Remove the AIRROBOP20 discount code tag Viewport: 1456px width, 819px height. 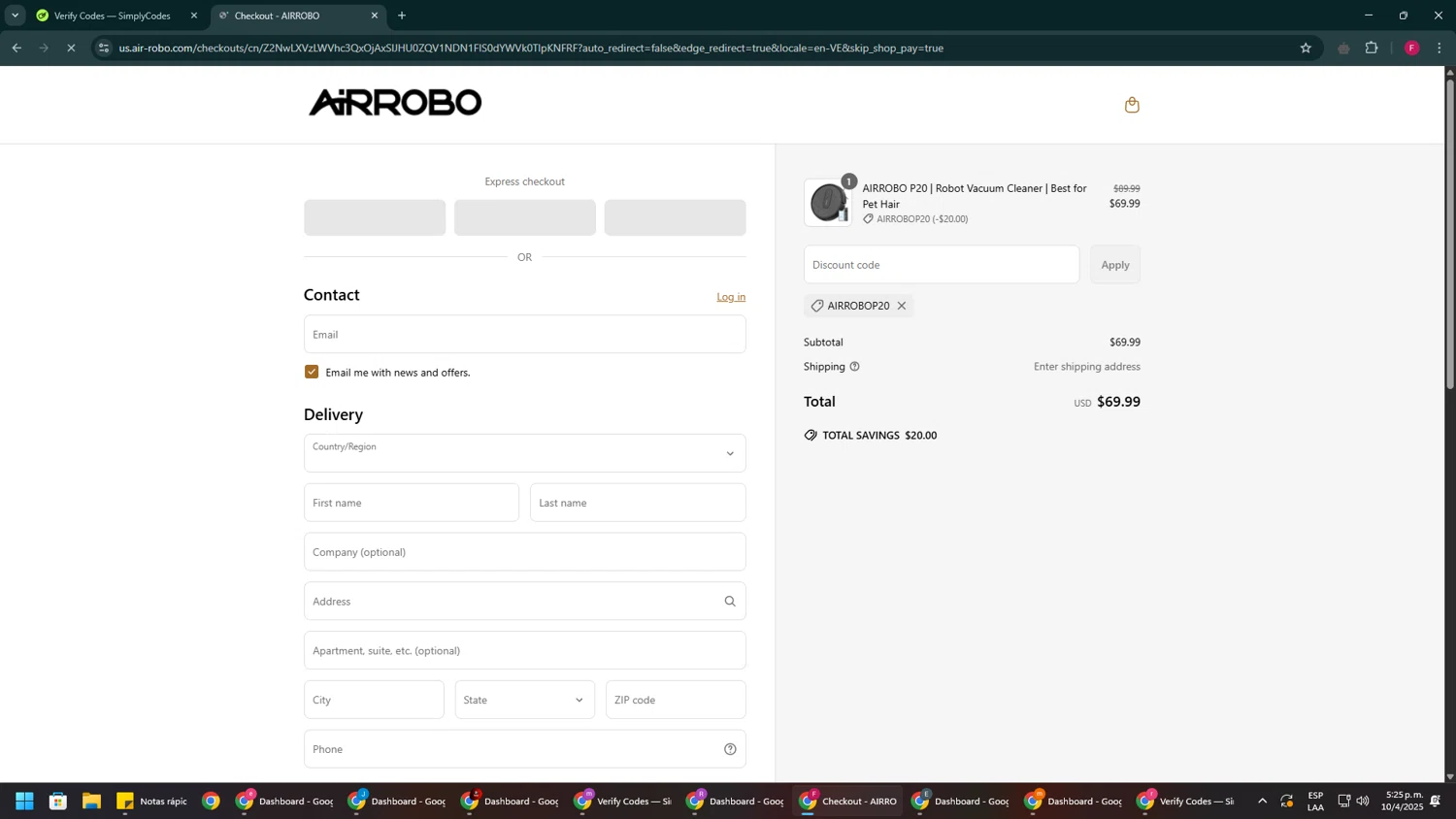[902, 306]
